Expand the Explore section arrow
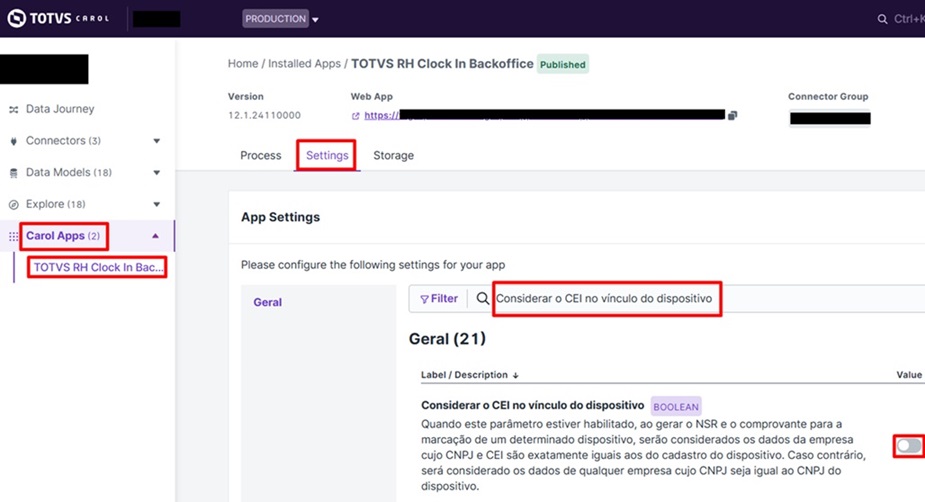Viewport: 925px width, 502px height. tap(156, 204)
